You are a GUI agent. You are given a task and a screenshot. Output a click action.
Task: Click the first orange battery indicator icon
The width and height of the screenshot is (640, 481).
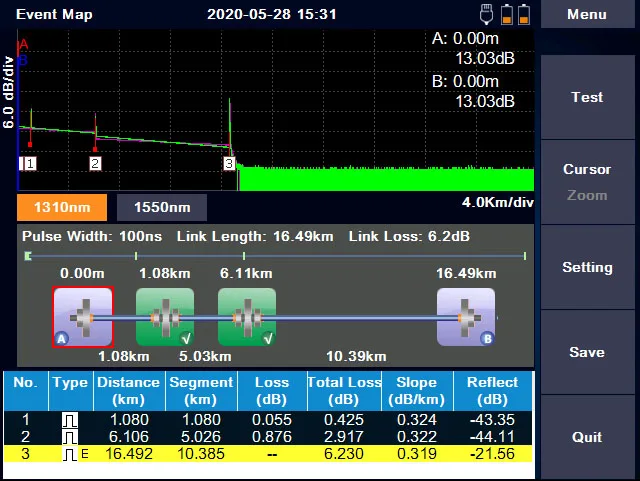click(x=506, y=14)
